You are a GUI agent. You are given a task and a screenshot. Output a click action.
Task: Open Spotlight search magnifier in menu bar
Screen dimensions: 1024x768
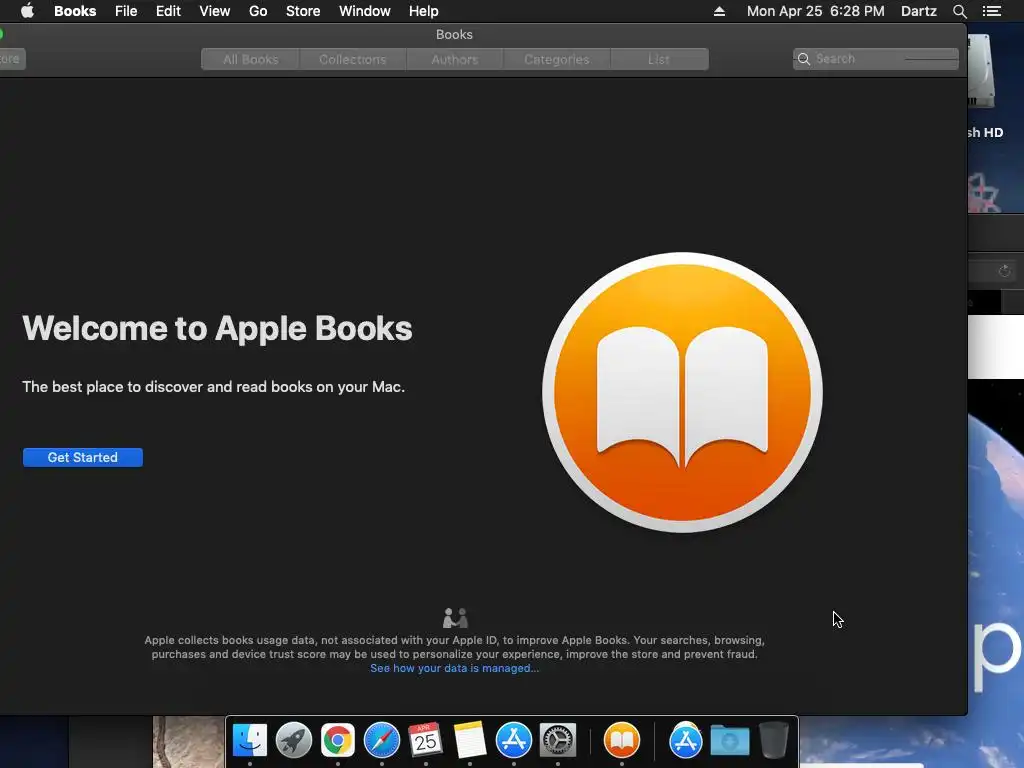(x=959, y=11)
